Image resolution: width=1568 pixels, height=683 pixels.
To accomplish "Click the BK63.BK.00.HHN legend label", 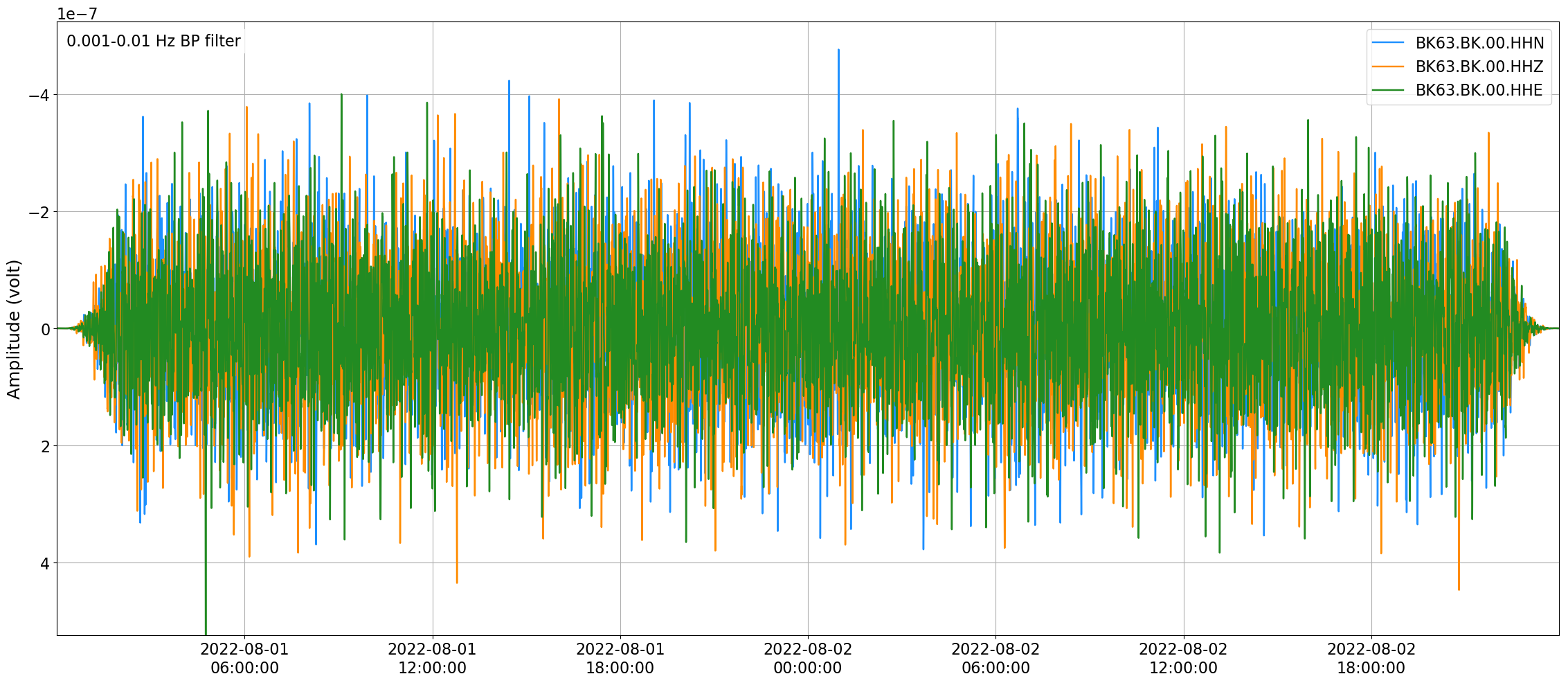I will click(1479, 43).
